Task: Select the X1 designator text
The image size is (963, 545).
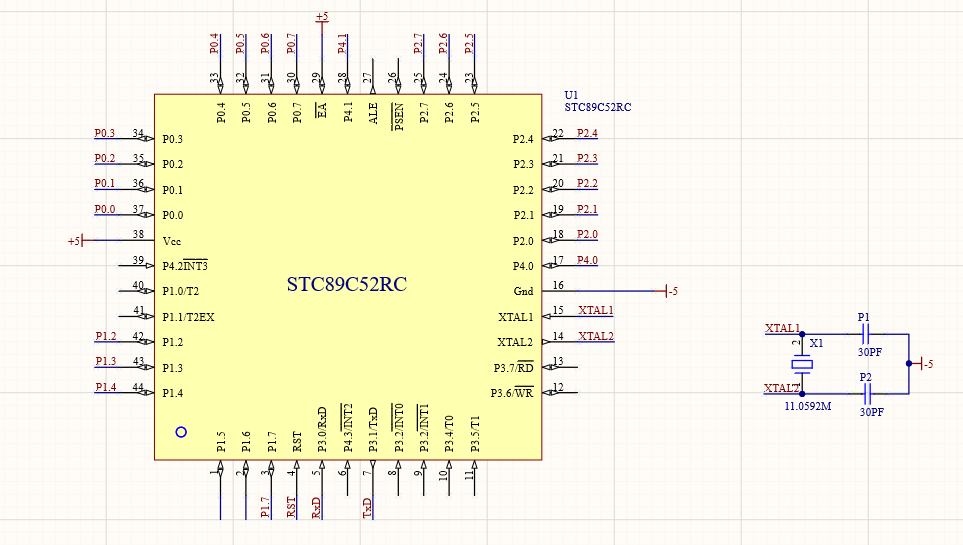Action: [x=816, y=343]
